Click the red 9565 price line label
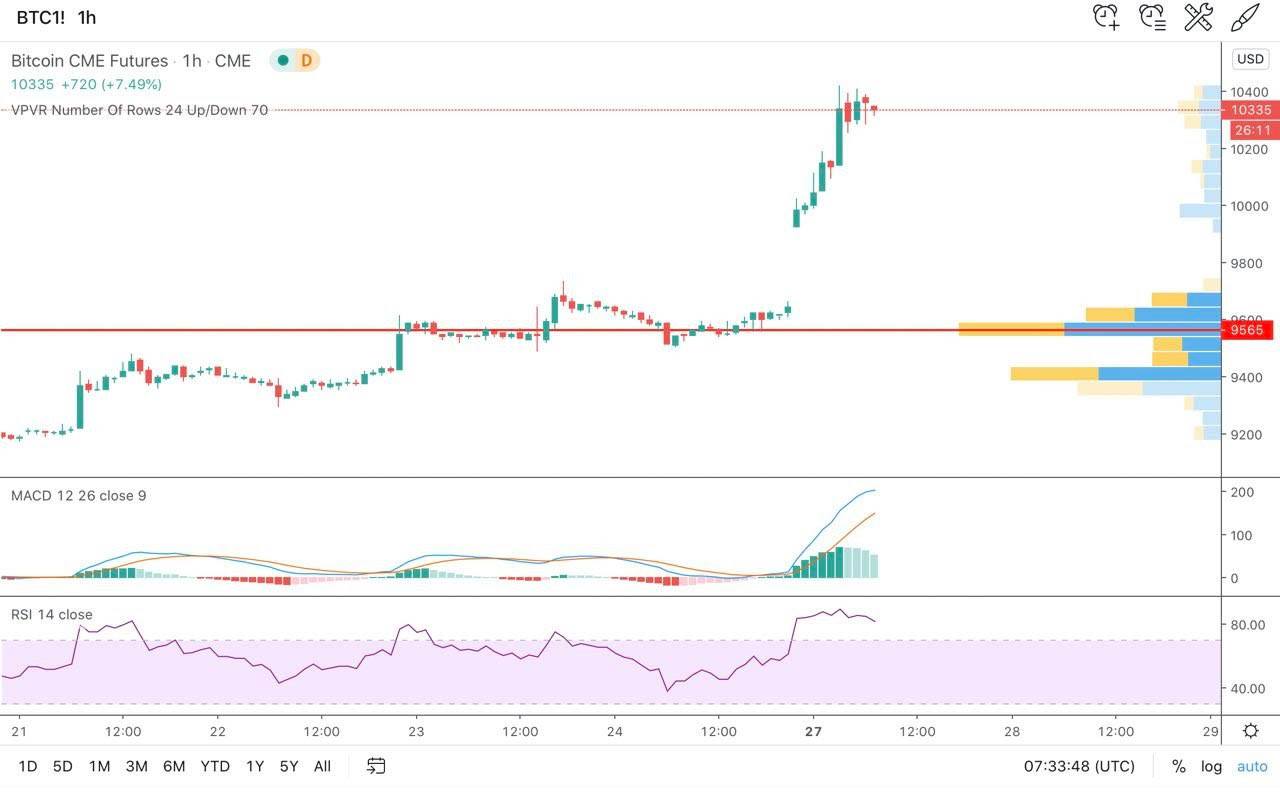The height and width of the screenshot is (792, 1280). coord(1247,330)
